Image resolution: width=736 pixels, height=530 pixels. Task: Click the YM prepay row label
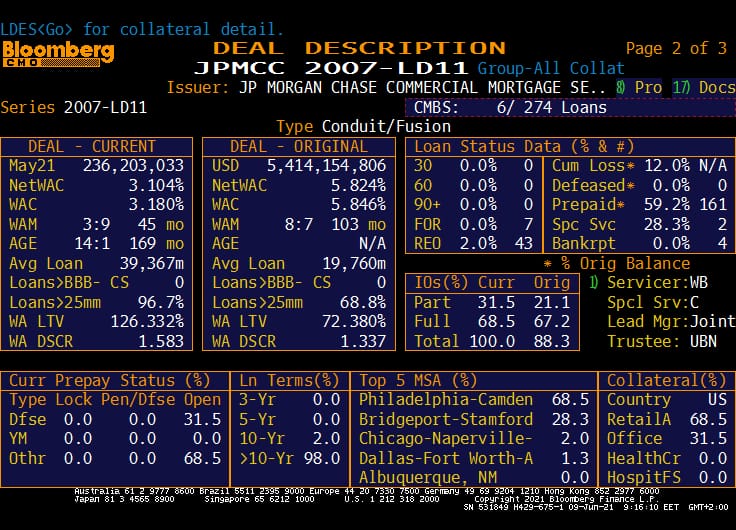click(x=18, y=439)
